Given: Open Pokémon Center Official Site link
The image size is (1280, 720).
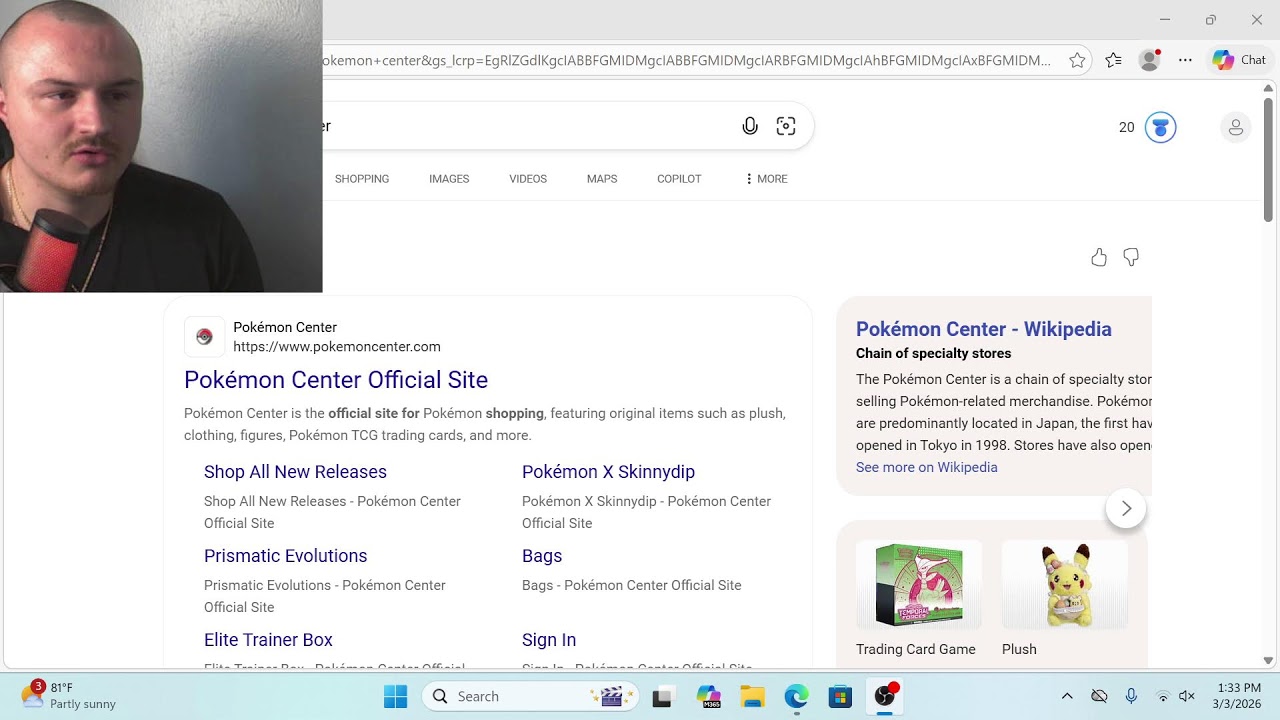Looking at the screenshot, I should [336, 380].
